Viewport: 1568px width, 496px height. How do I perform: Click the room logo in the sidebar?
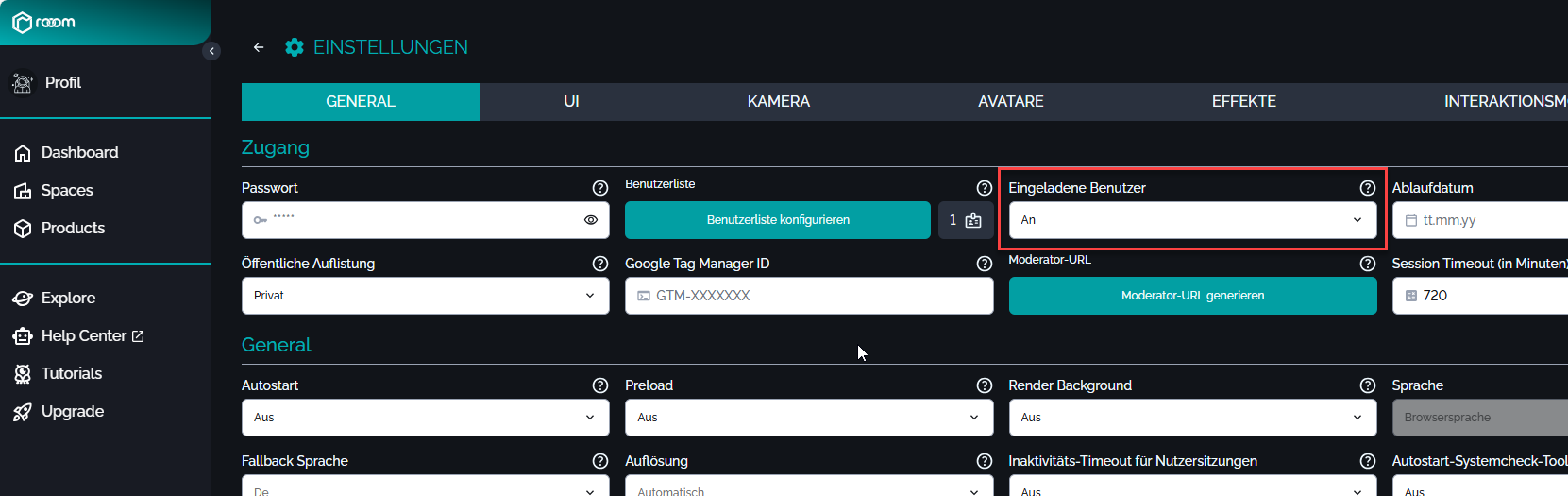44,22
